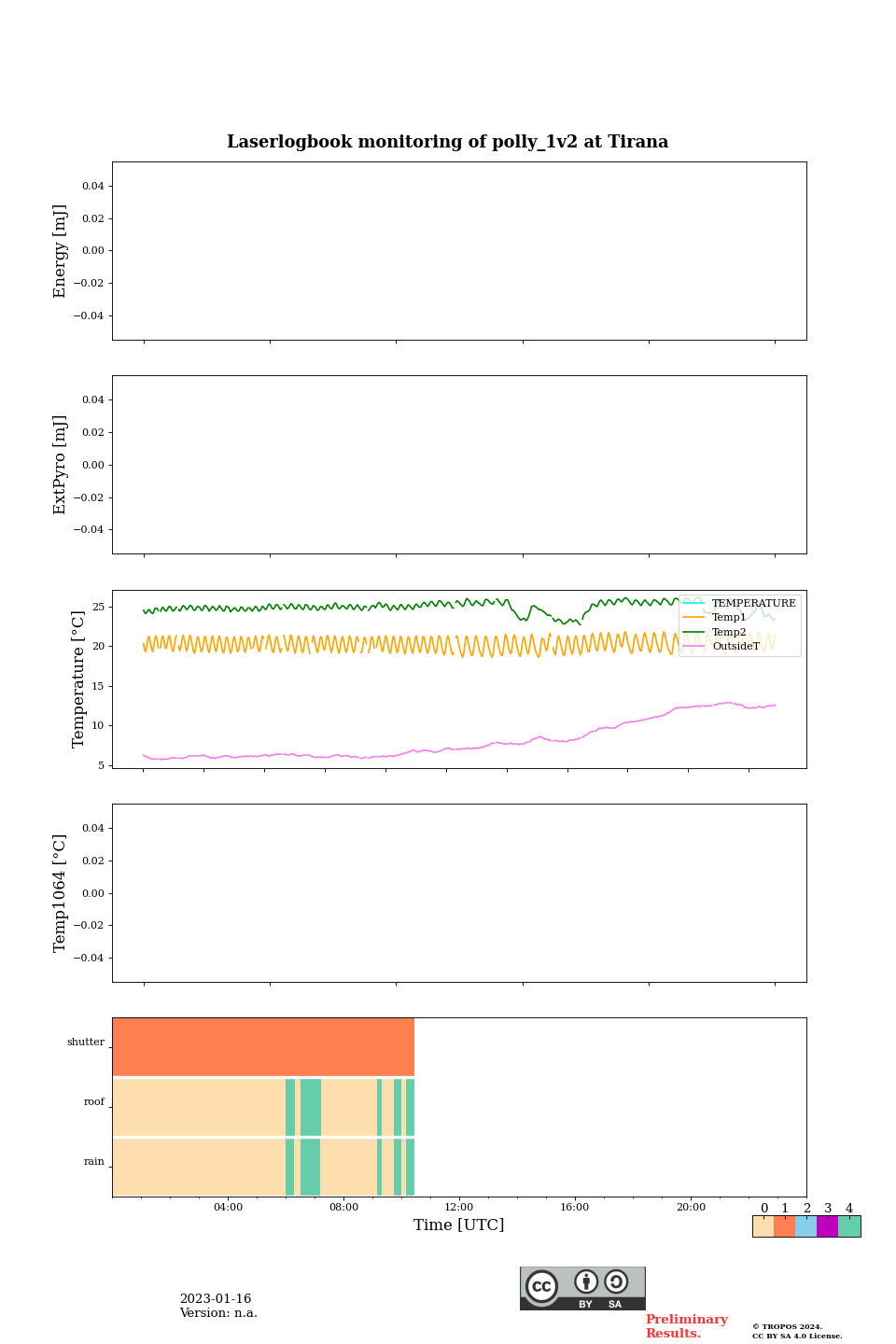Click the Temp1064 [°C] axis label
The height and width of the screenshot is (1344, 896).
click(60, 893)
